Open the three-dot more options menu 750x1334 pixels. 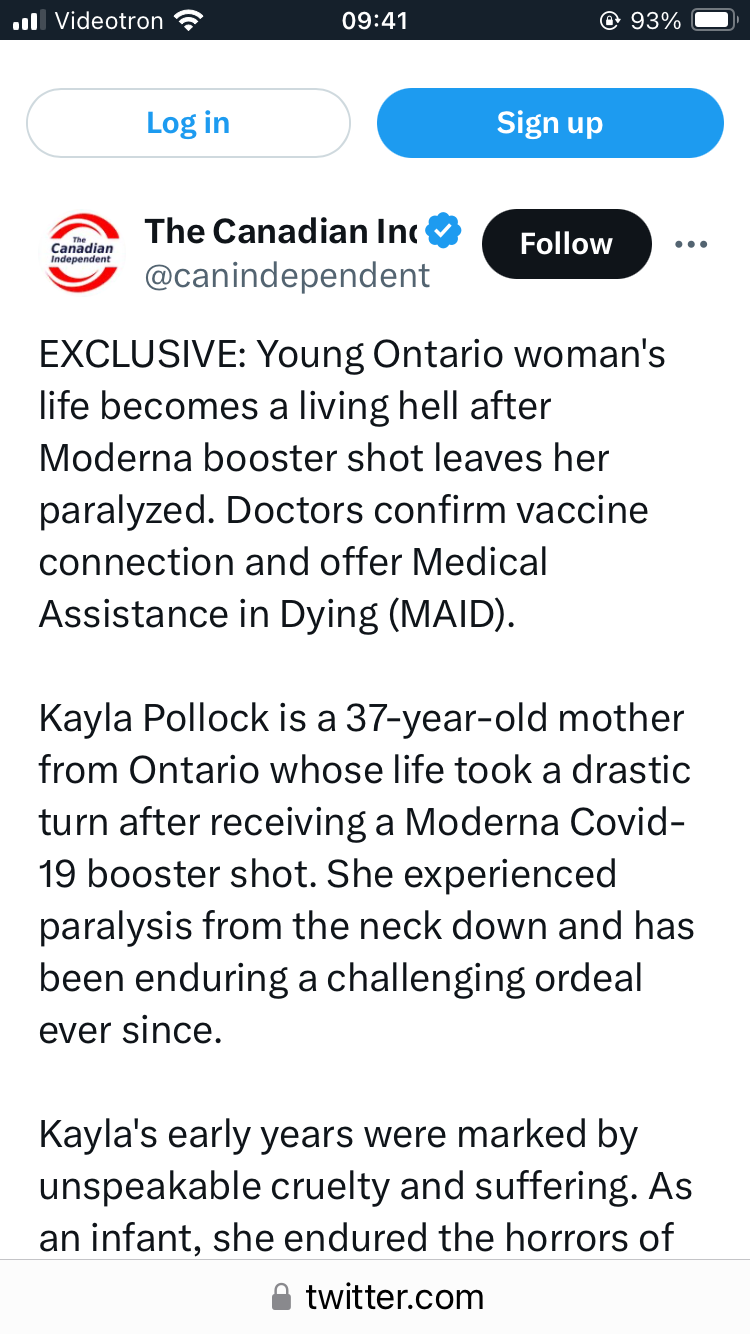pos(691,244)
